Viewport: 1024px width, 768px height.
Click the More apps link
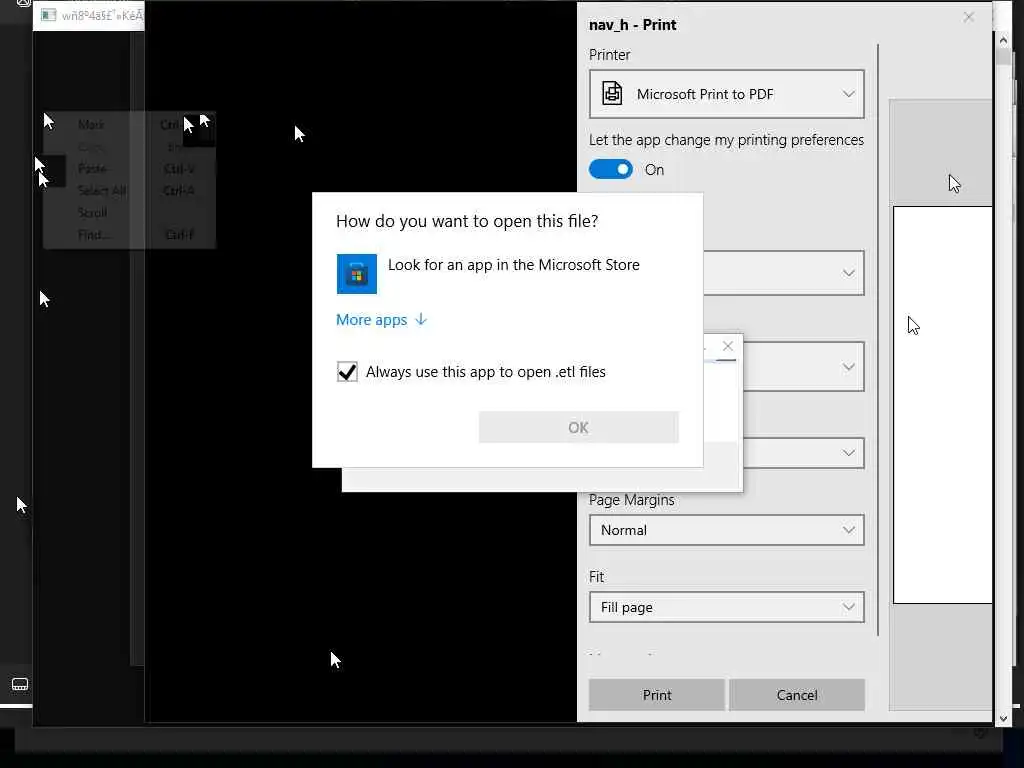click(x=372, y=319)
